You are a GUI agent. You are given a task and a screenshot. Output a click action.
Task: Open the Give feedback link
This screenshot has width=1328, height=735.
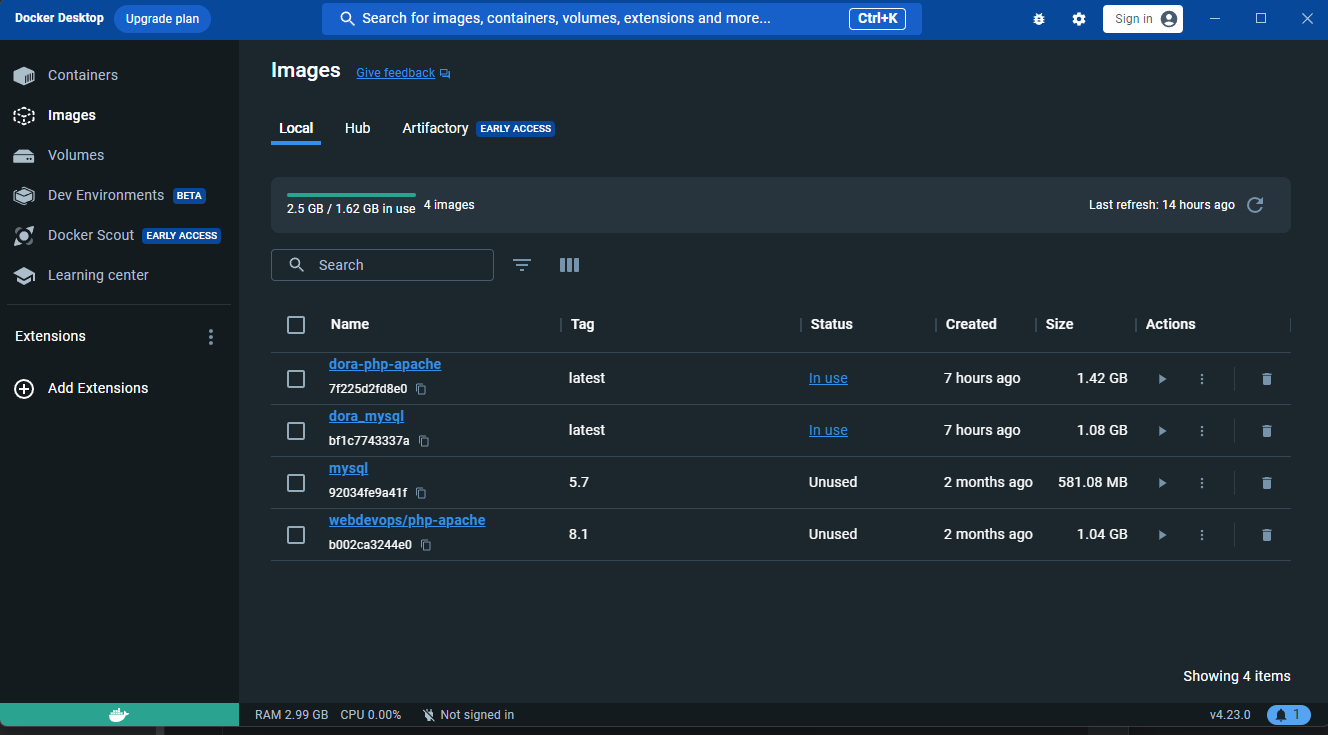(396, 73)
